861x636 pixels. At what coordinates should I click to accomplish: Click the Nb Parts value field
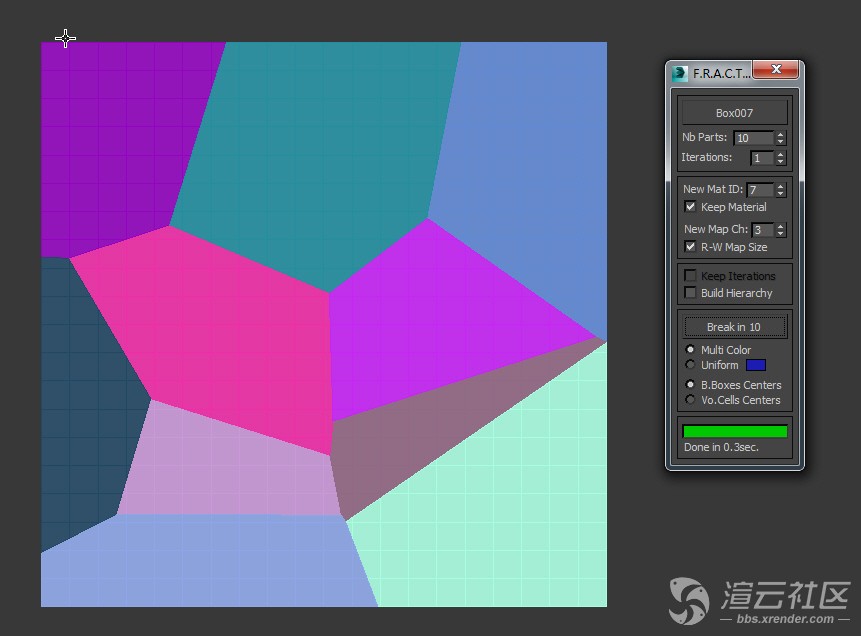(753, 138)
